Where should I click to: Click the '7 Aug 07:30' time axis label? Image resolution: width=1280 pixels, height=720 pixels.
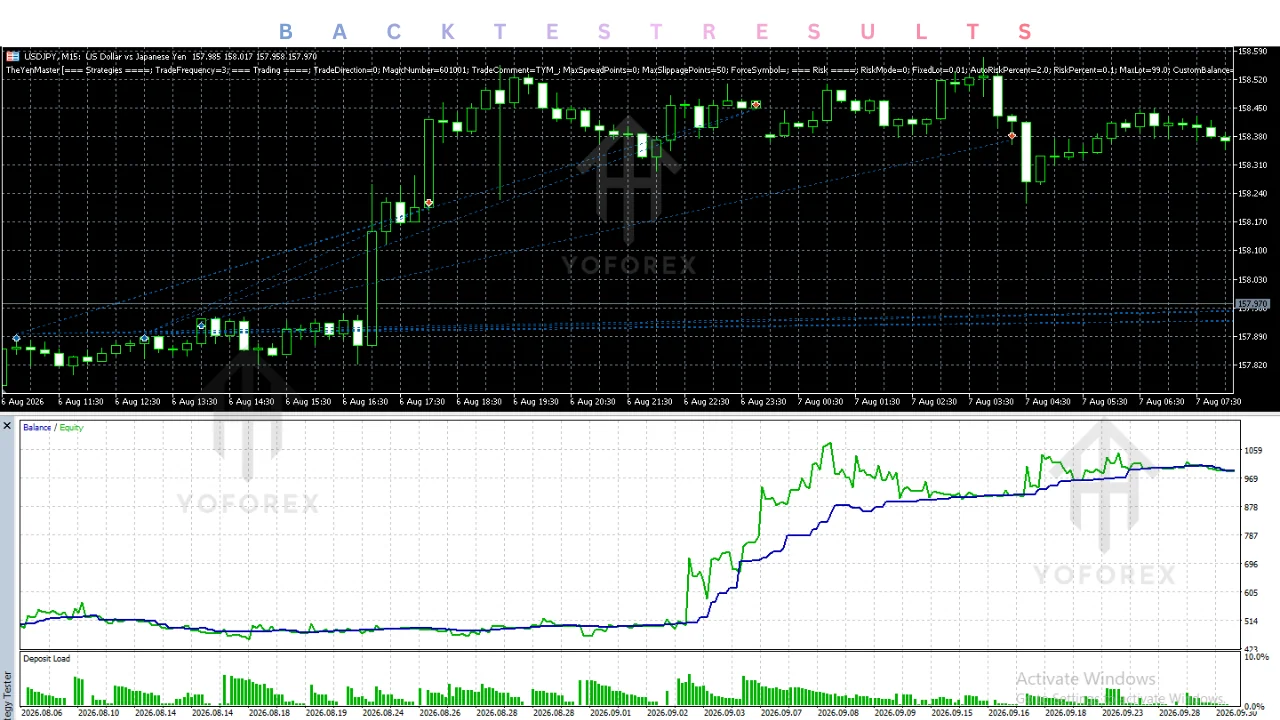1218,402
